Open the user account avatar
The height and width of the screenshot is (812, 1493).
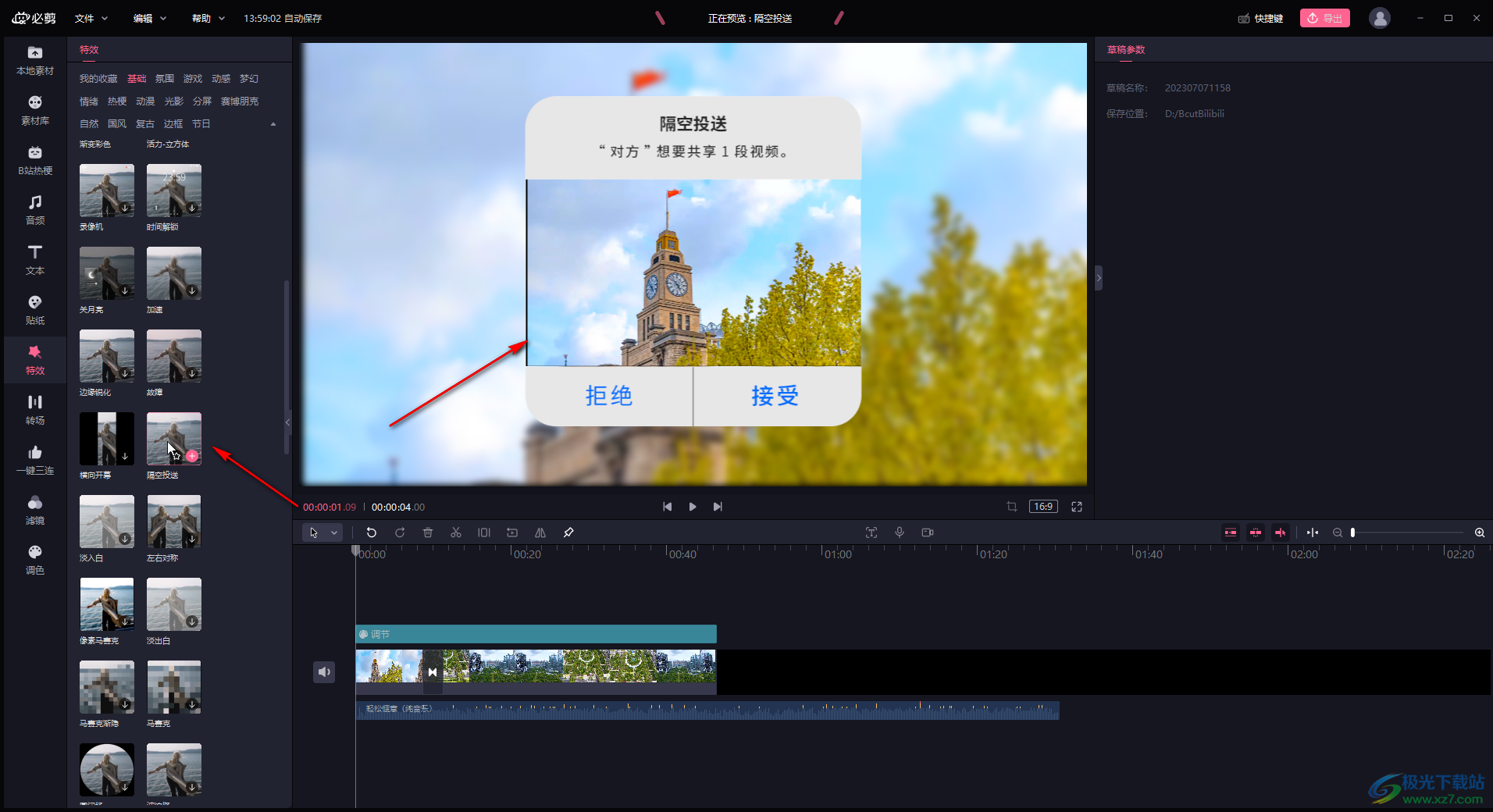coord(1380,18)
